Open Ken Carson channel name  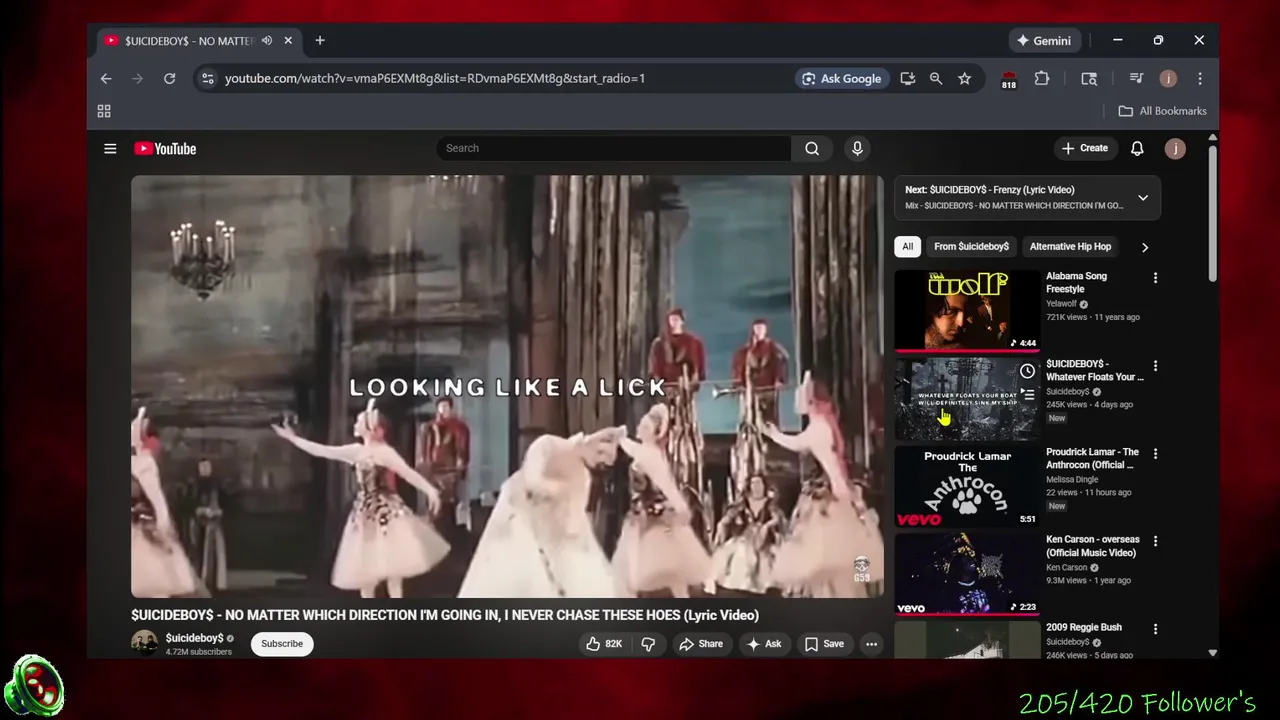point(1066,567)
